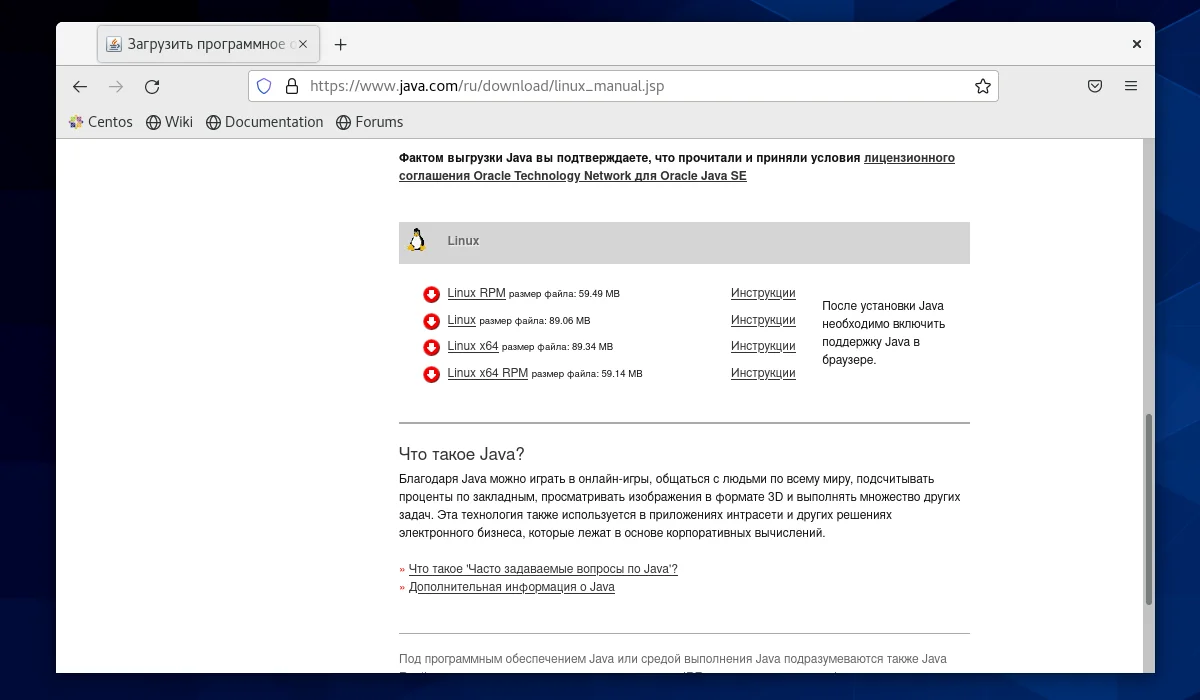1200x700 pixels.
Task: Click the Linux section header label
Action: pyautogui.click(x=463, y=241)
